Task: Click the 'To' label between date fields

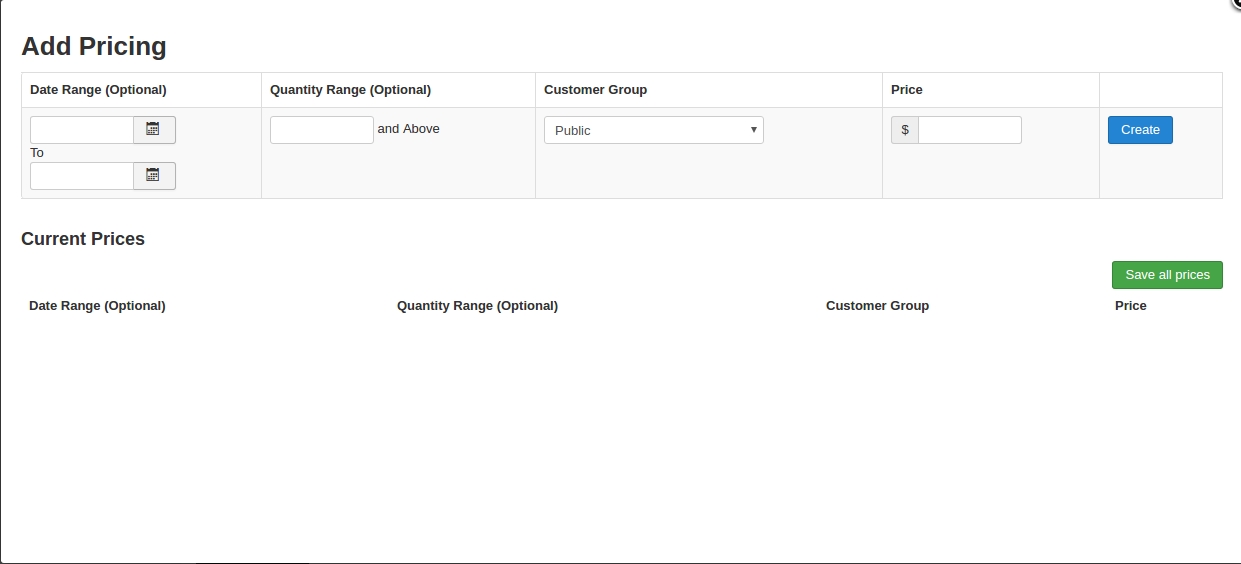Action: click(37, 153)
